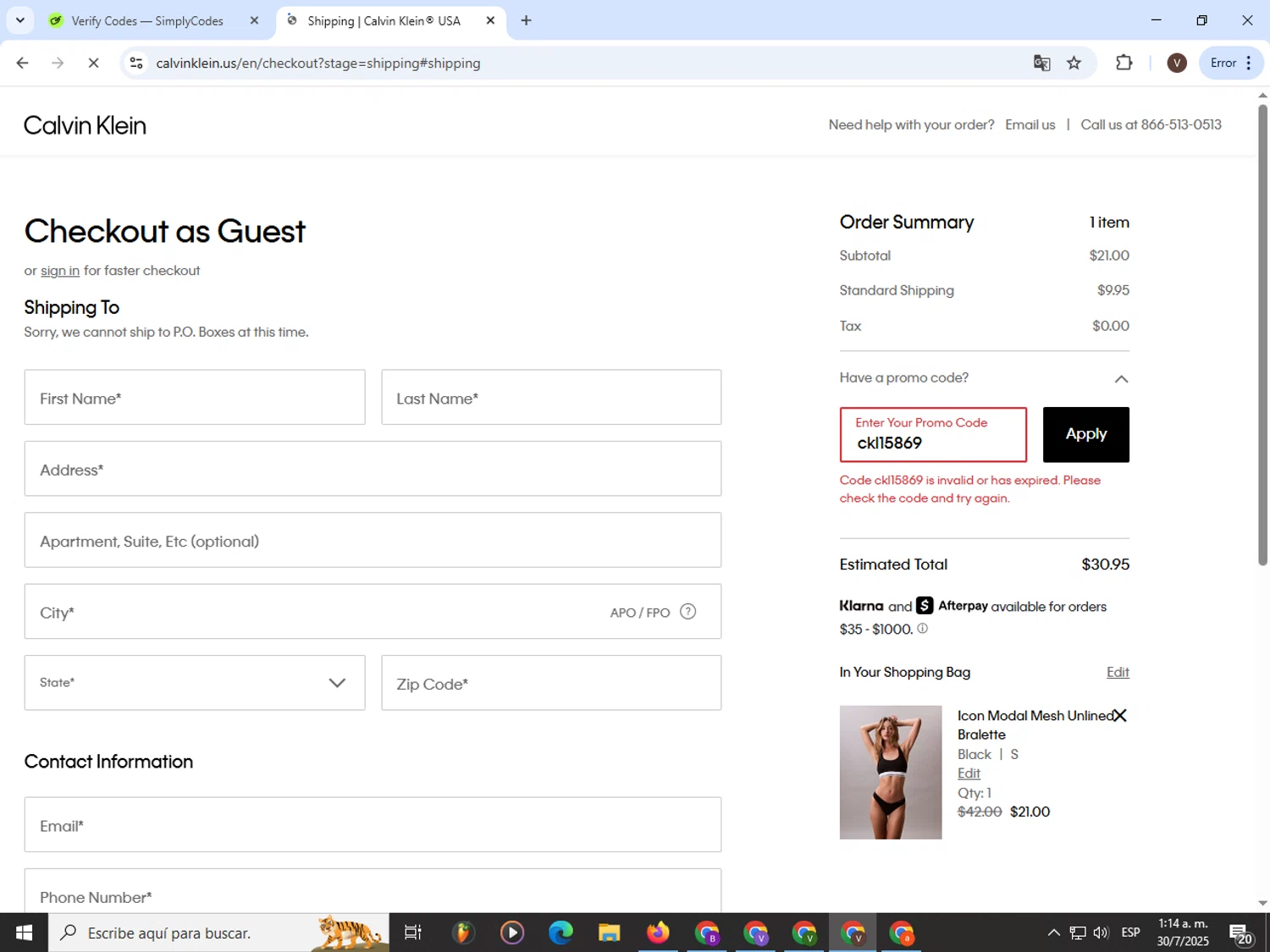The height and width of the screenshot is (952, 1270).
Task: Click the taskbar search box
Action: 218,933
